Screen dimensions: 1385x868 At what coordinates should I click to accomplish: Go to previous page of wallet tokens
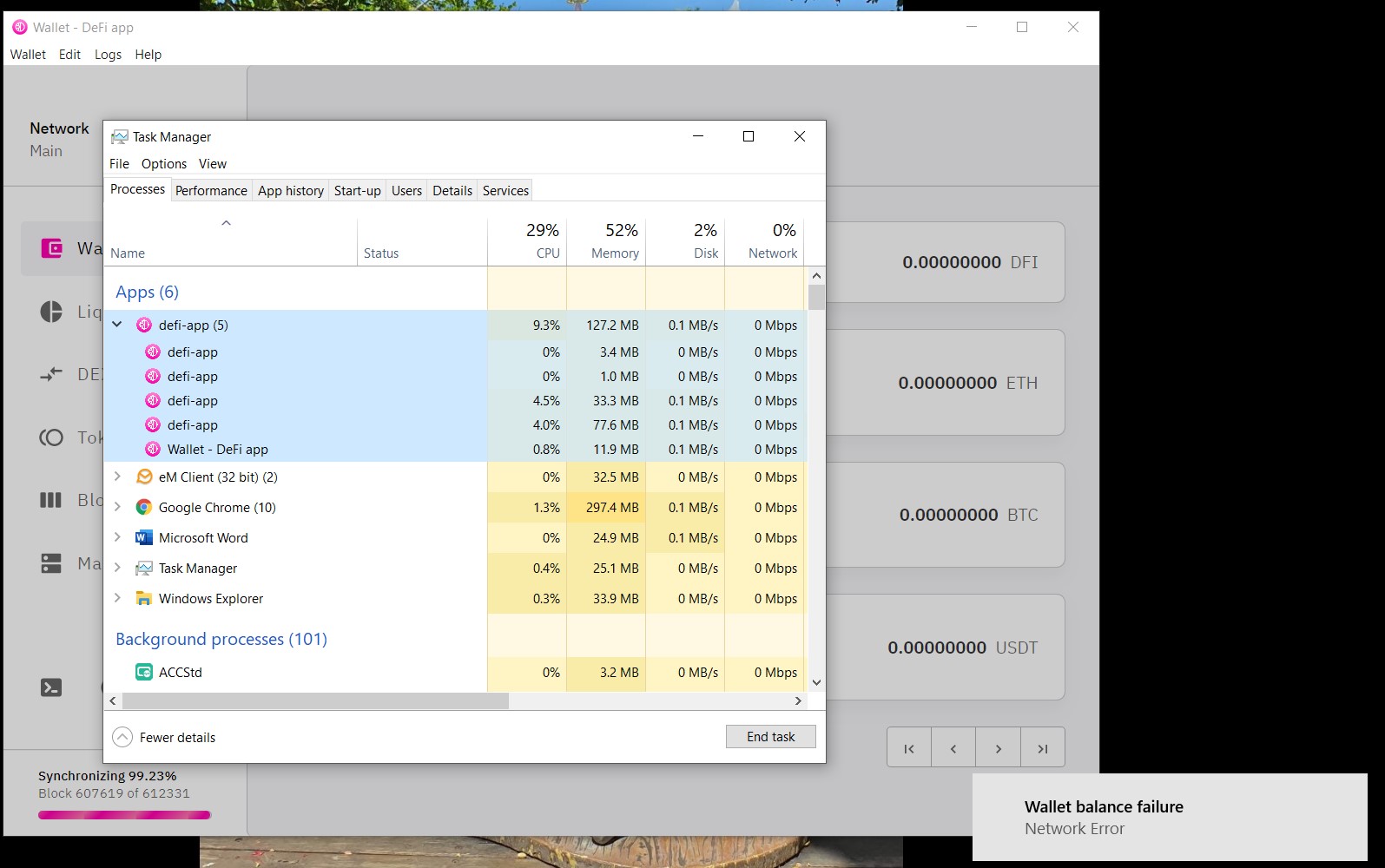[x=953, y=748]
